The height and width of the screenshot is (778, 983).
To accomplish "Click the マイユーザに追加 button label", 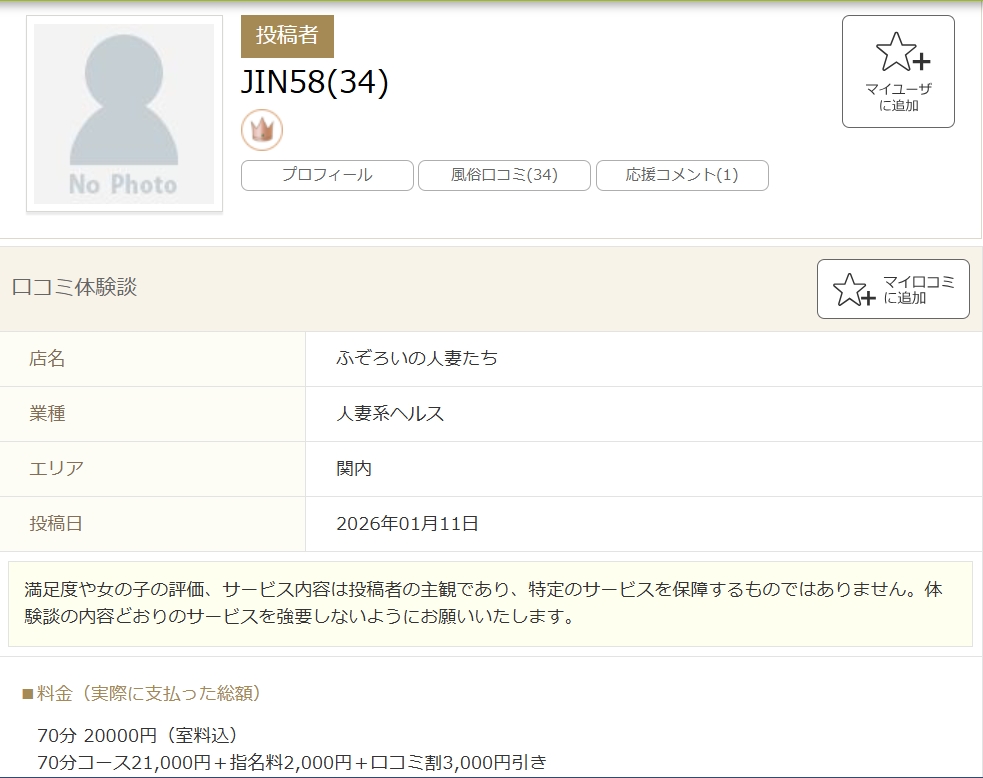I will (x=898, y=97).
